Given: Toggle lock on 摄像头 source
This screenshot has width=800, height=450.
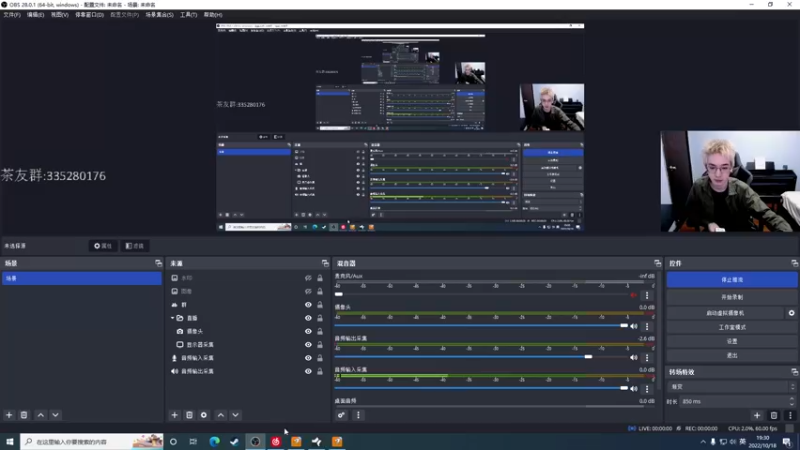Looking at the screenshot, I should pyautogui.click(x=320, y=332).
